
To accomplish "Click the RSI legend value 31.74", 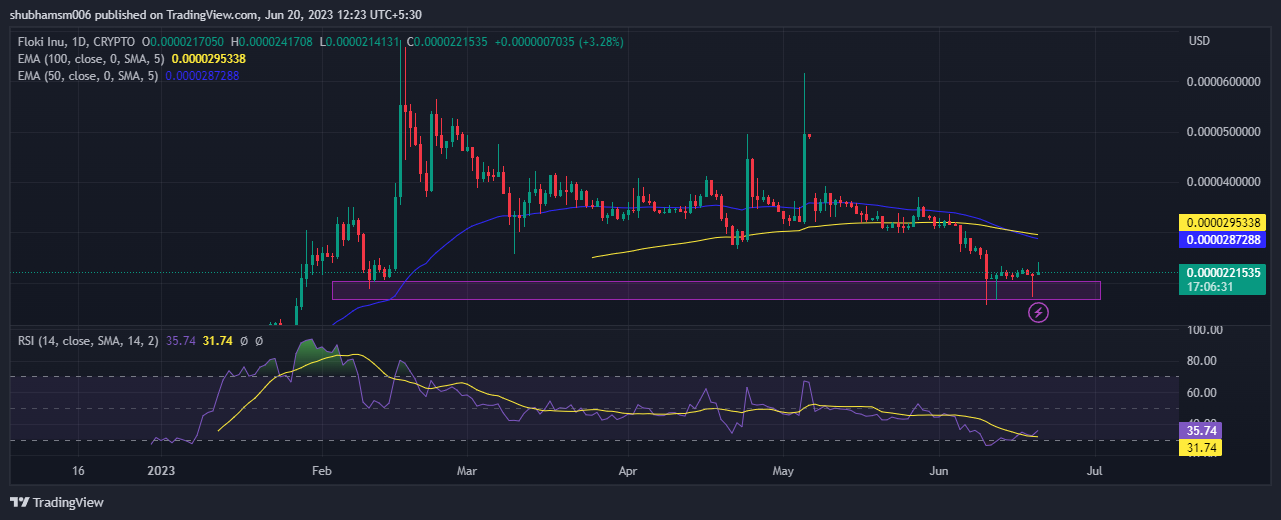I will (x=218, y=341).
